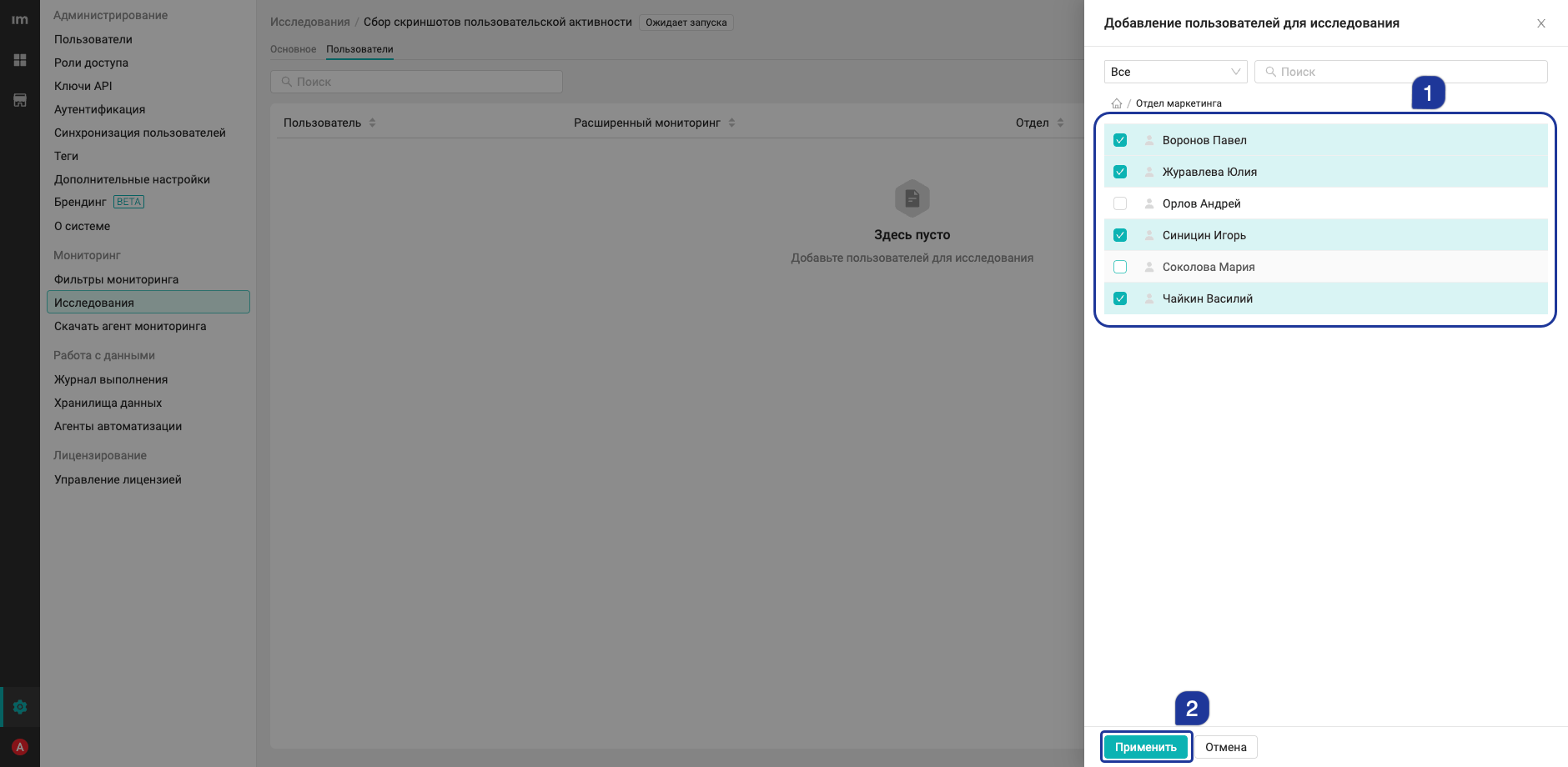Image resolution: width=1568 pixels, height=767 pixels.
Task: Open Роли доступа menu item
Action: (x=91, y=63)
